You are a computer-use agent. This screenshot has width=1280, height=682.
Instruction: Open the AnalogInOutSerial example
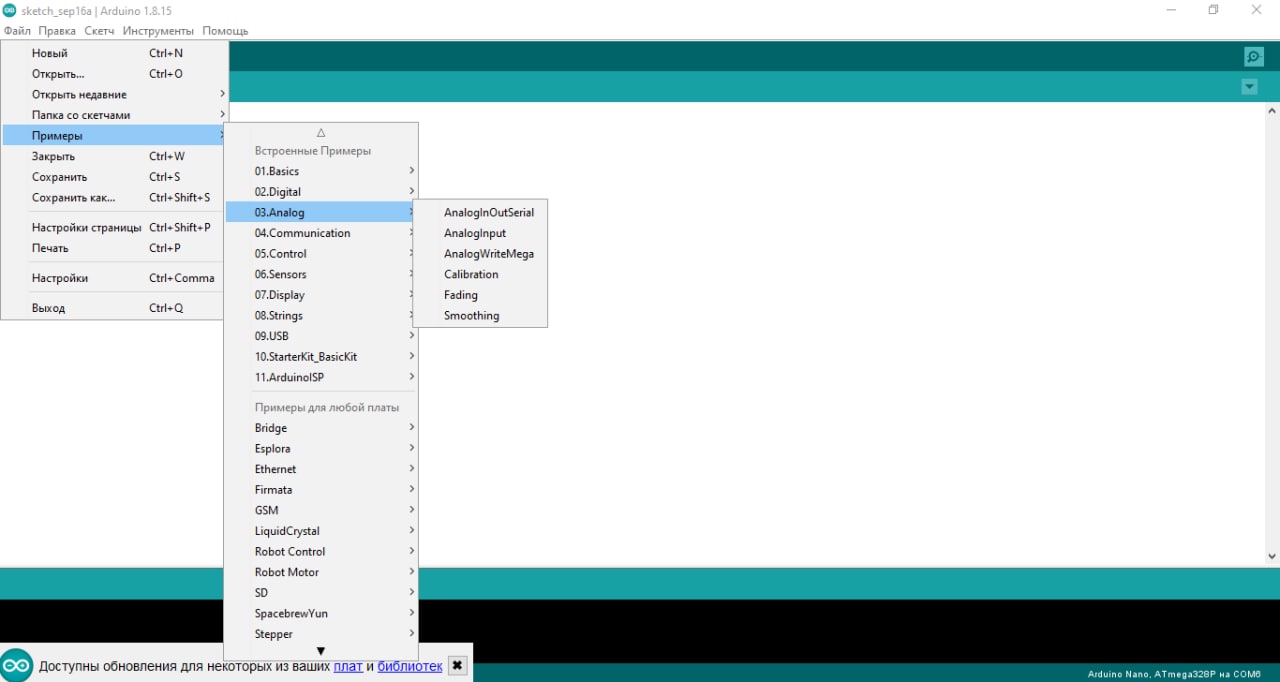point(481,212)
